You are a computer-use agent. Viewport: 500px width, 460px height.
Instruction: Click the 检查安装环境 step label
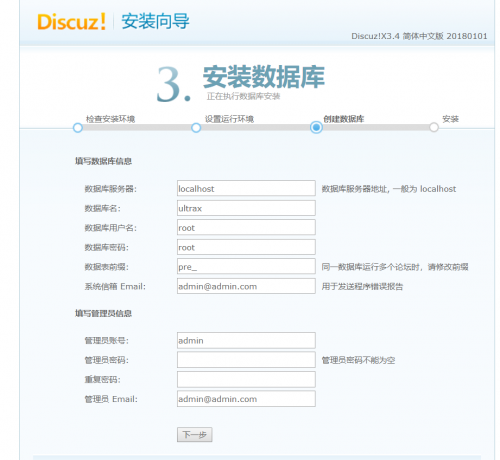tap(110, 119)
